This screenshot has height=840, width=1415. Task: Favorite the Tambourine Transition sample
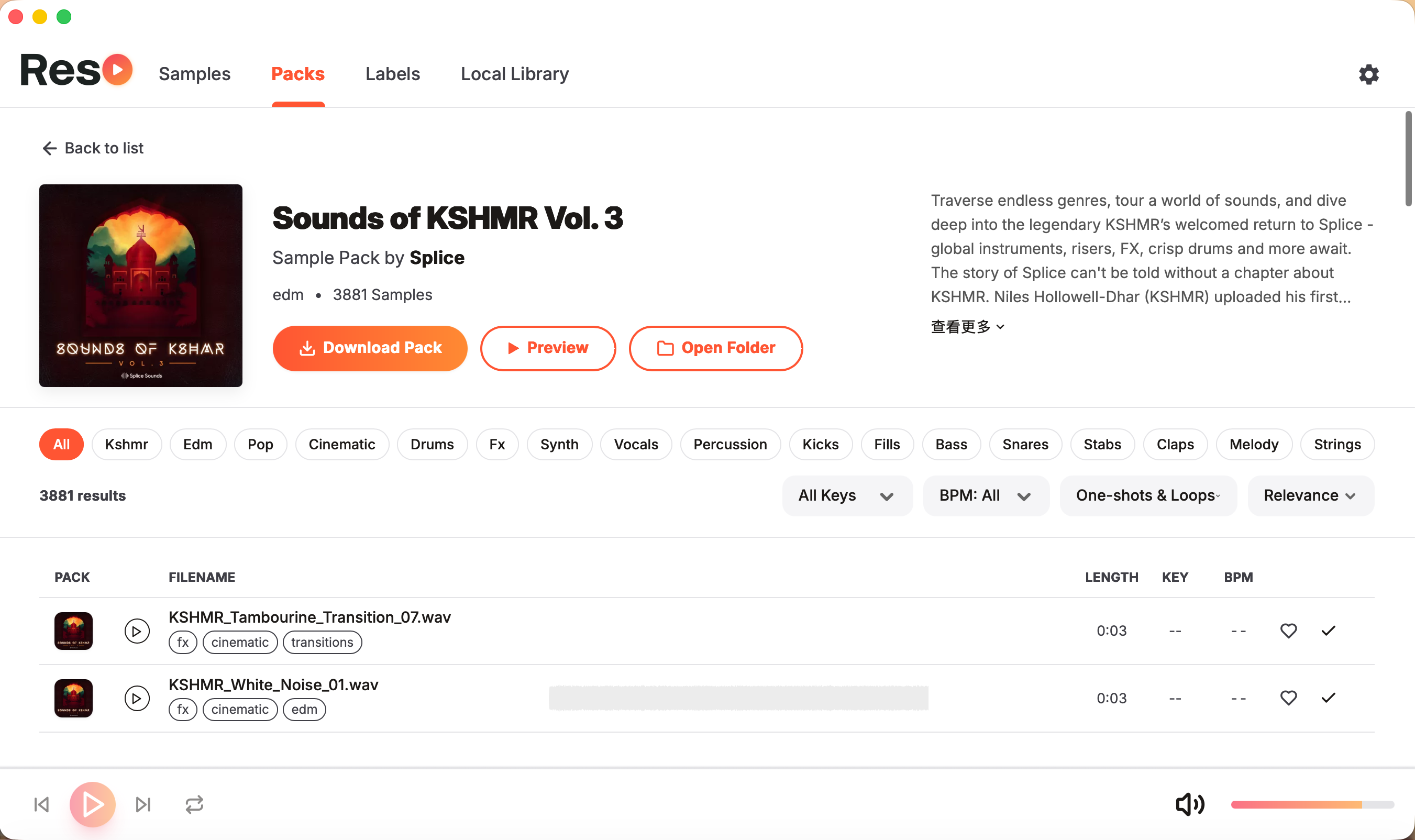[1288, 631]
